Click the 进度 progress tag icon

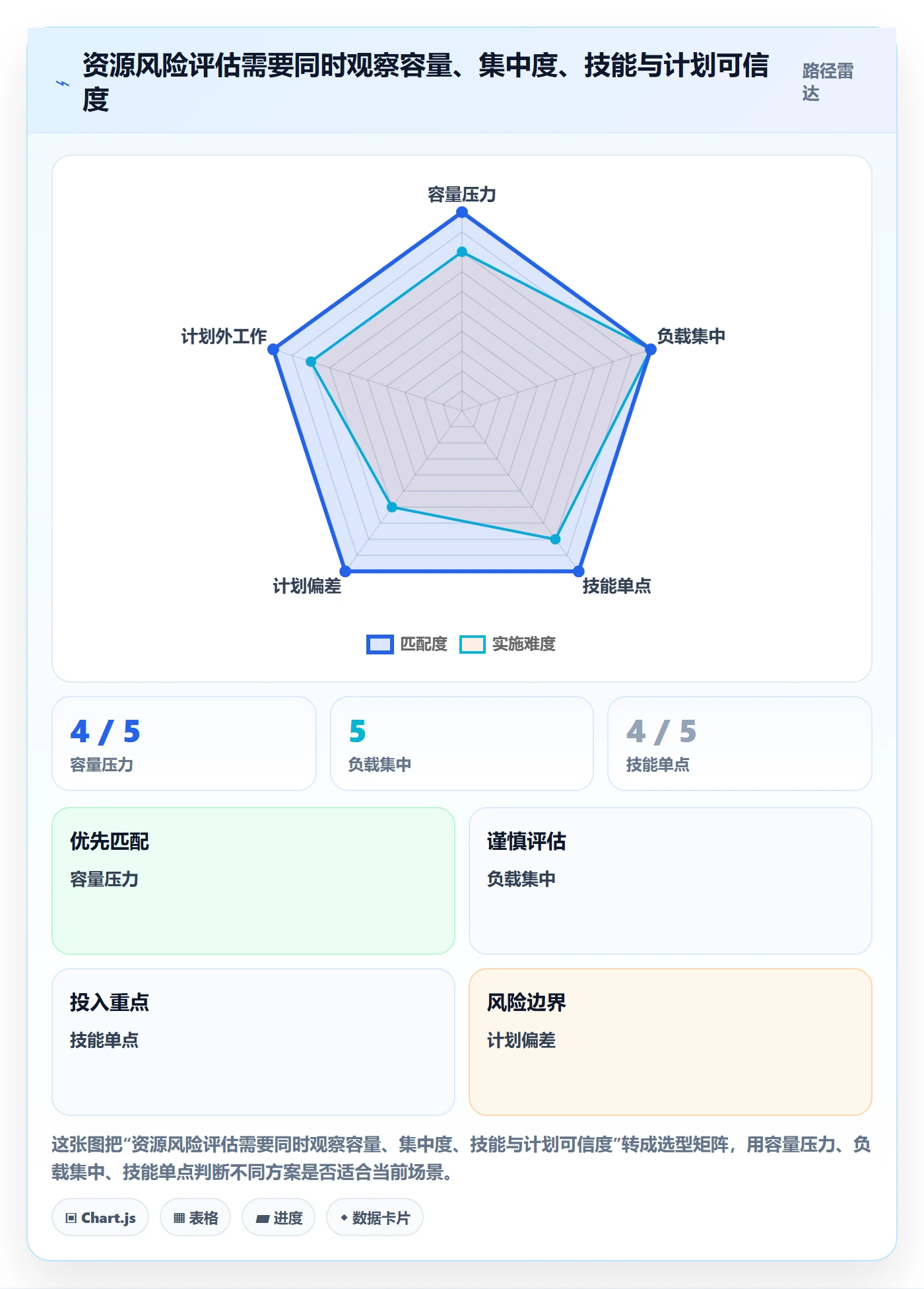tap(263, 1218)
